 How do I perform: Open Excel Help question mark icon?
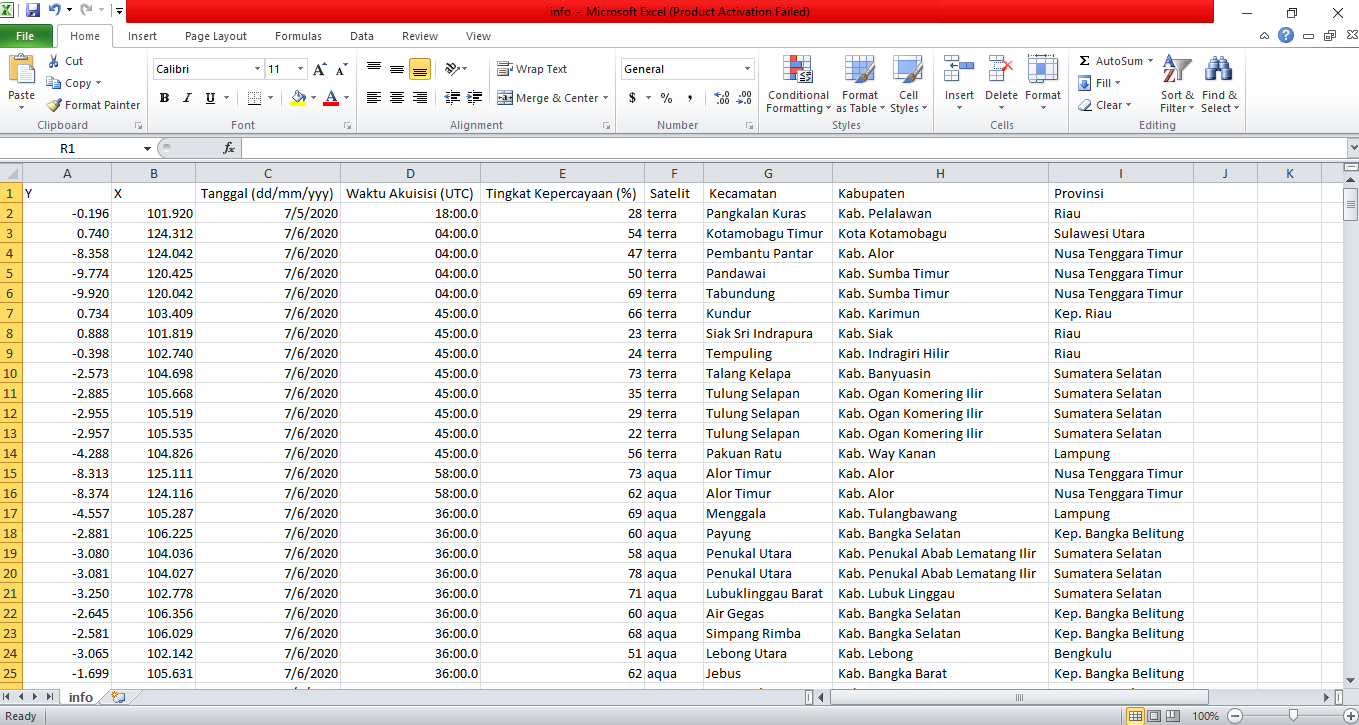click(x=1285, y=36)
